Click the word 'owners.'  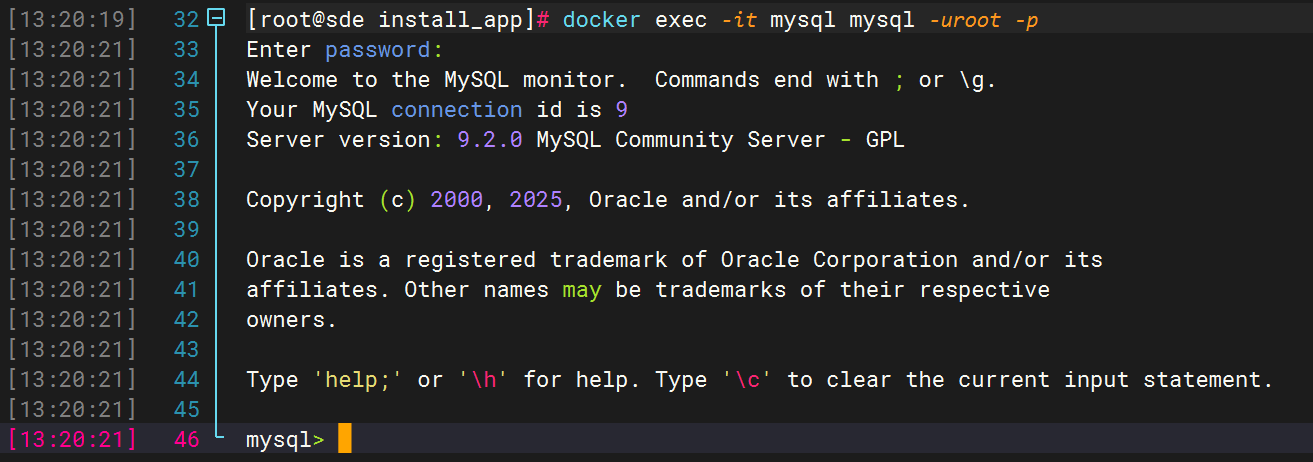tap(292, 319)
